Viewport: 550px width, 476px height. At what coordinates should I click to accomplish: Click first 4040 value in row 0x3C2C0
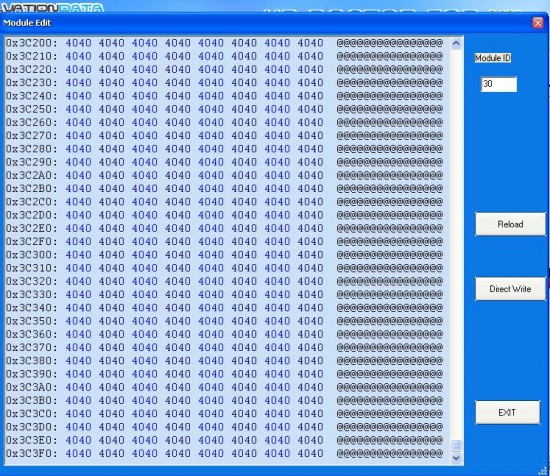click(78, 202)
